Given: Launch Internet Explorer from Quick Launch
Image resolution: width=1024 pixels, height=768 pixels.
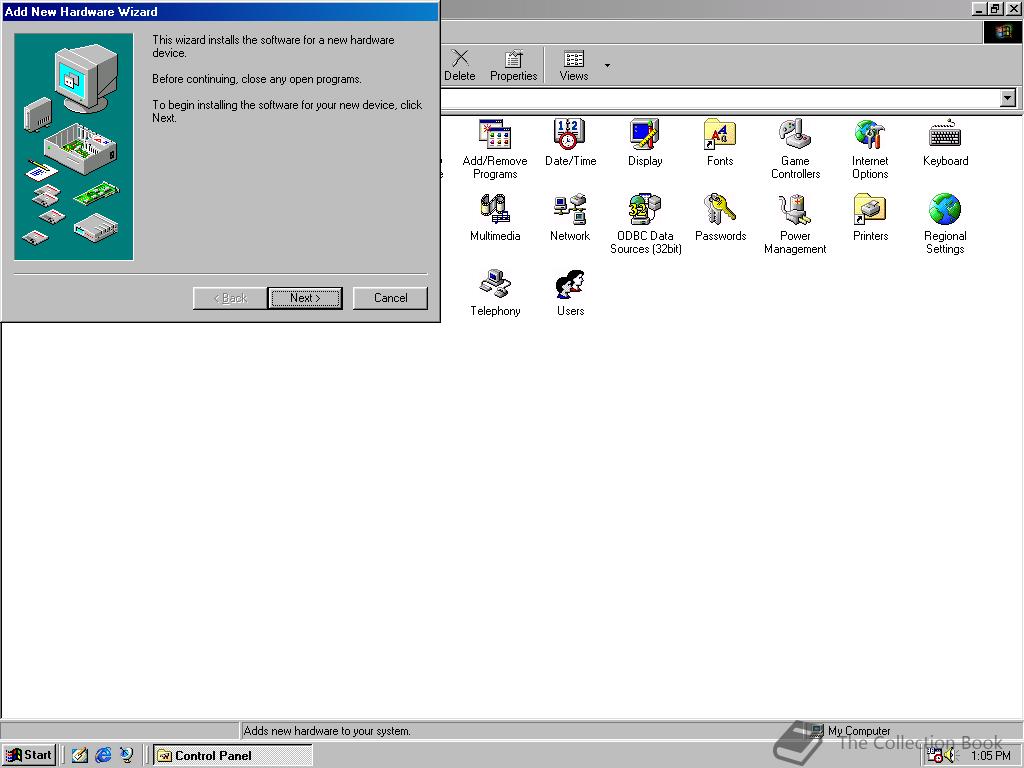Looking at the screenshot, I should pyautogui.click(x=103, y=755).
